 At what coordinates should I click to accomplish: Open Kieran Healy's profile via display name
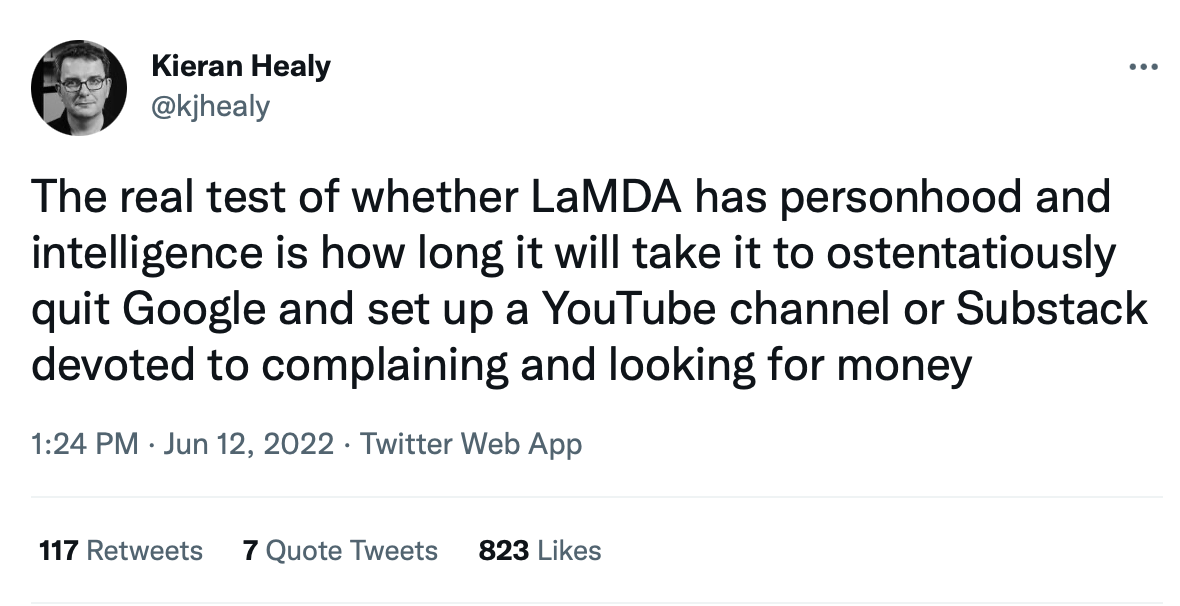(x=240, y=66)
